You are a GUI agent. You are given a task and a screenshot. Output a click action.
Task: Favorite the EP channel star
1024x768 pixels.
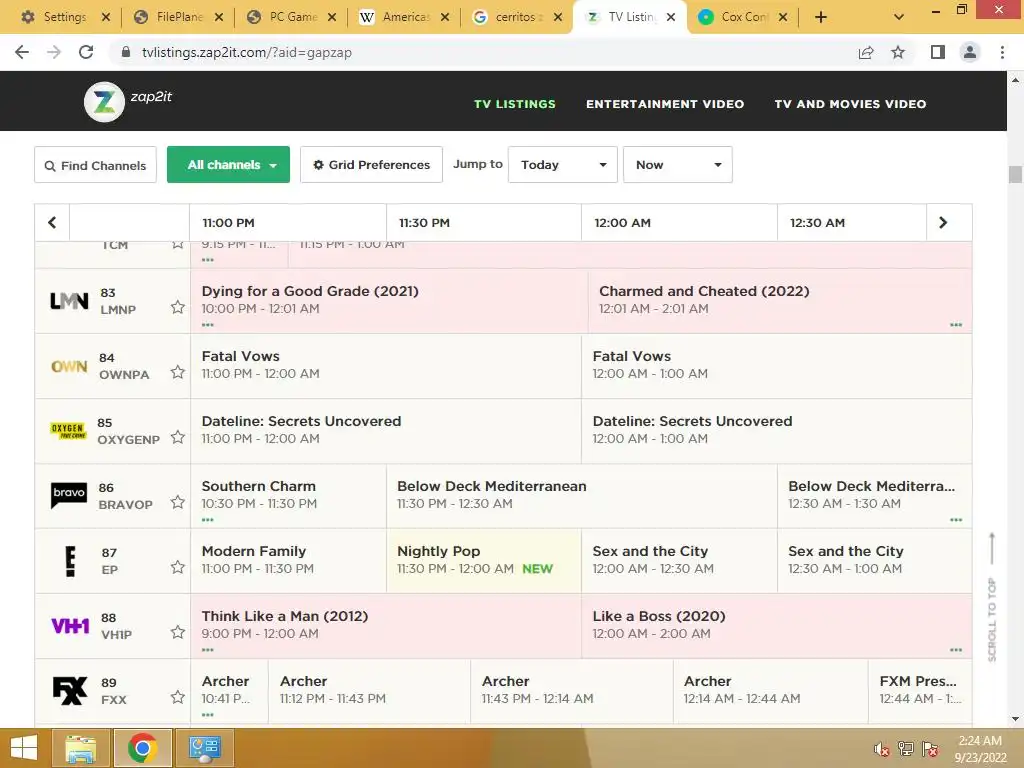pos(178,567)
